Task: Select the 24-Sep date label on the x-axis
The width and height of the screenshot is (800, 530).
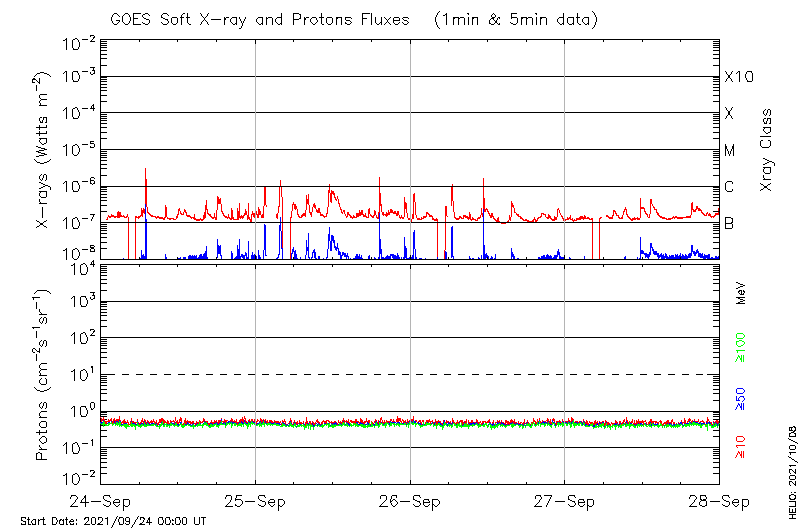Action: 102,500
